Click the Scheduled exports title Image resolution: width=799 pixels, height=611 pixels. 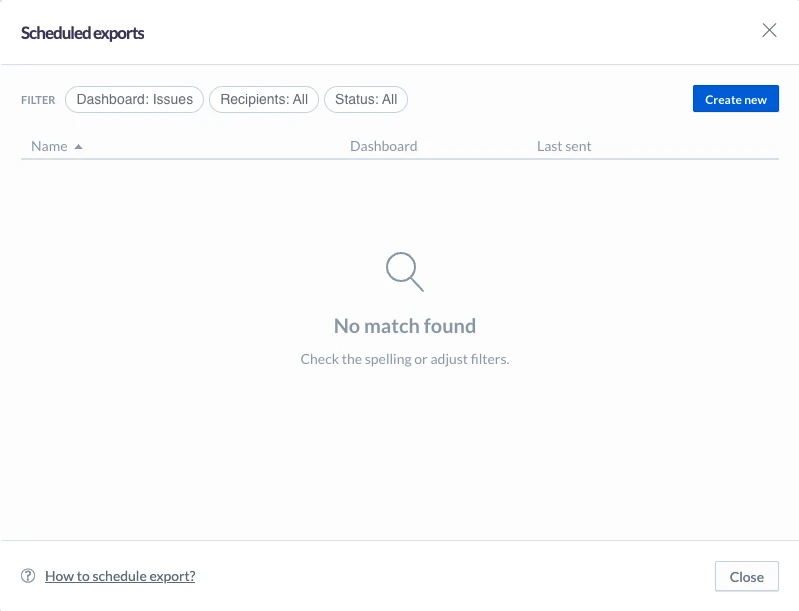[x=83, y=33]
